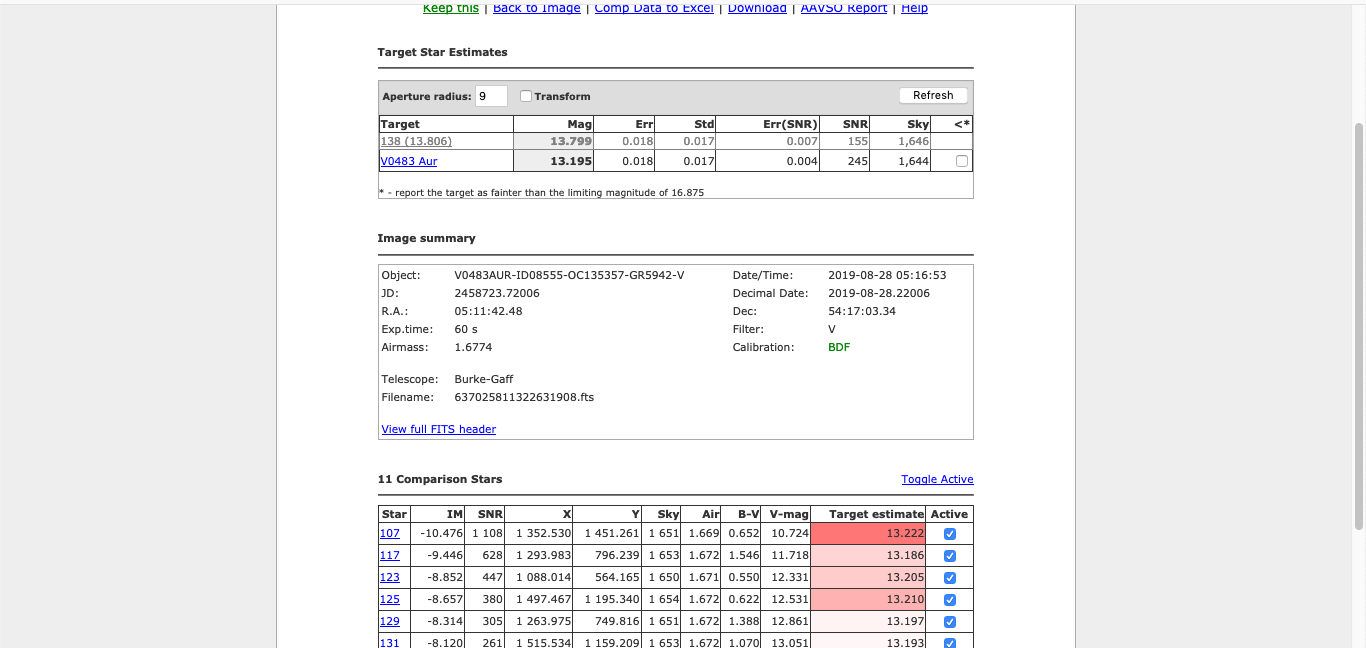Click Comp Data to Excel link
The height and width of the screenshot is (648, 1366).
(x=654, y=8)
